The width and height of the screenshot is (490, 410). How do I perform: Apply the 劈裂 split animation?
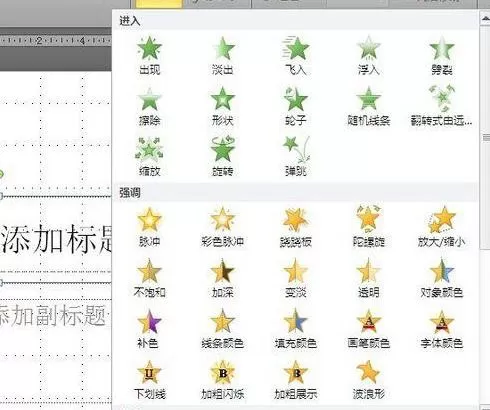[x=441, y=56]
